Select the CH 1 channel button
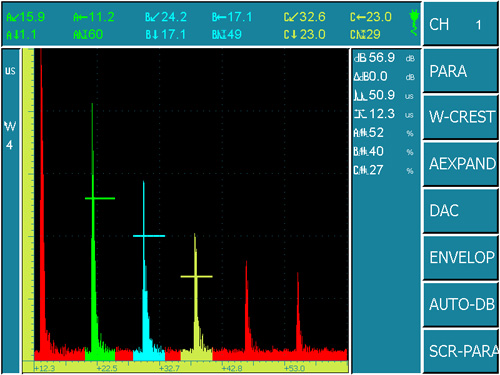 coord(460,24)
